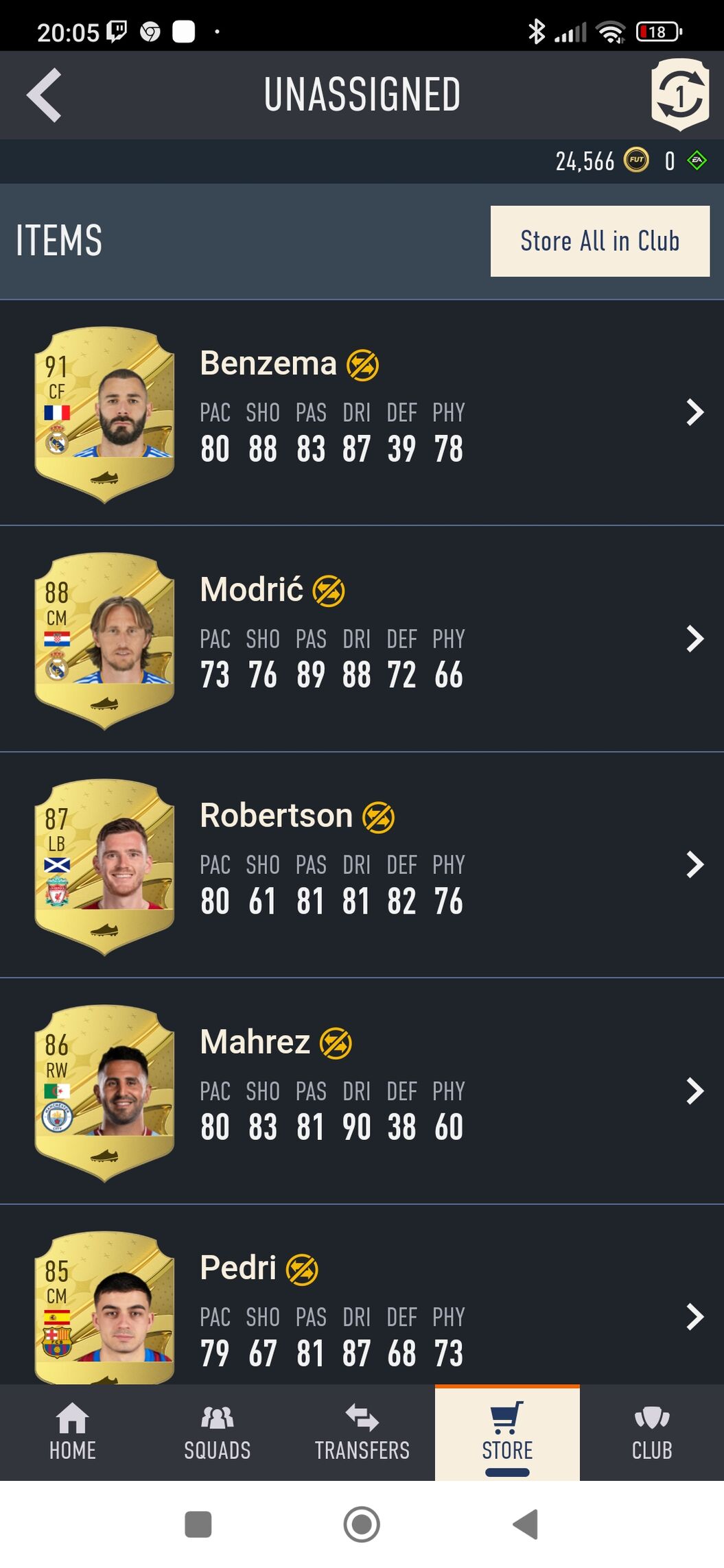Tap untradeable icon beside Modrić
The width and height of the screenshot is (724, 1568).
329,591
